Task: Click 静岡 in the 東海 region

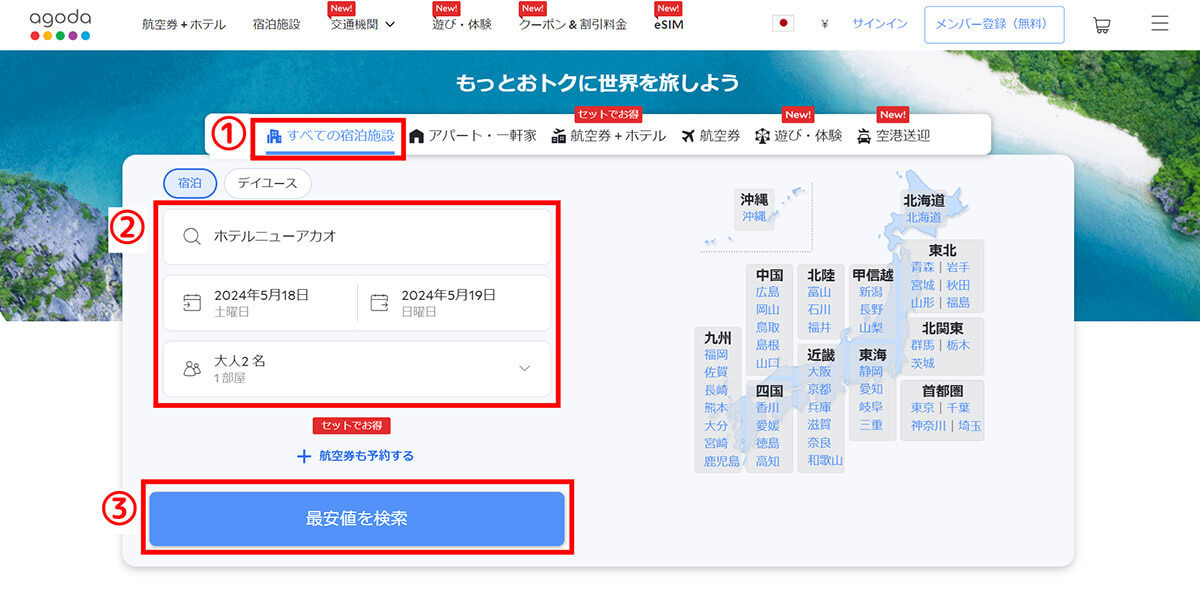Action: pyautogui.click(x=871, y=371)
